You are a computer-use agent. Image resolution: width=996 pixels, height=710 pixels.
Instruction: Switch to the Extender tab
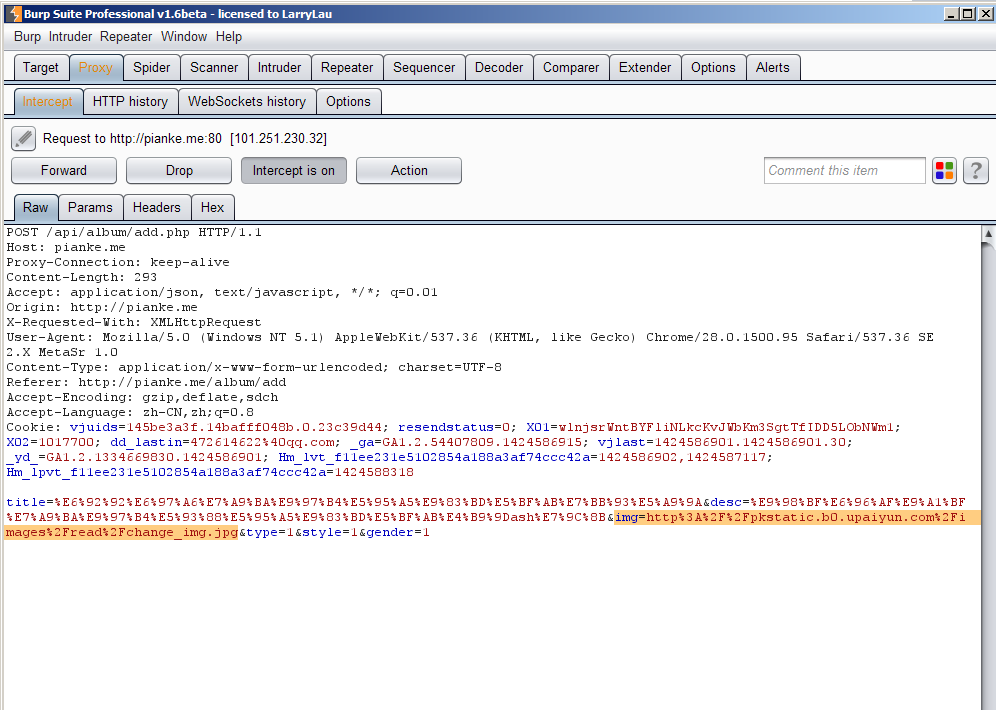tap(645, 67)
